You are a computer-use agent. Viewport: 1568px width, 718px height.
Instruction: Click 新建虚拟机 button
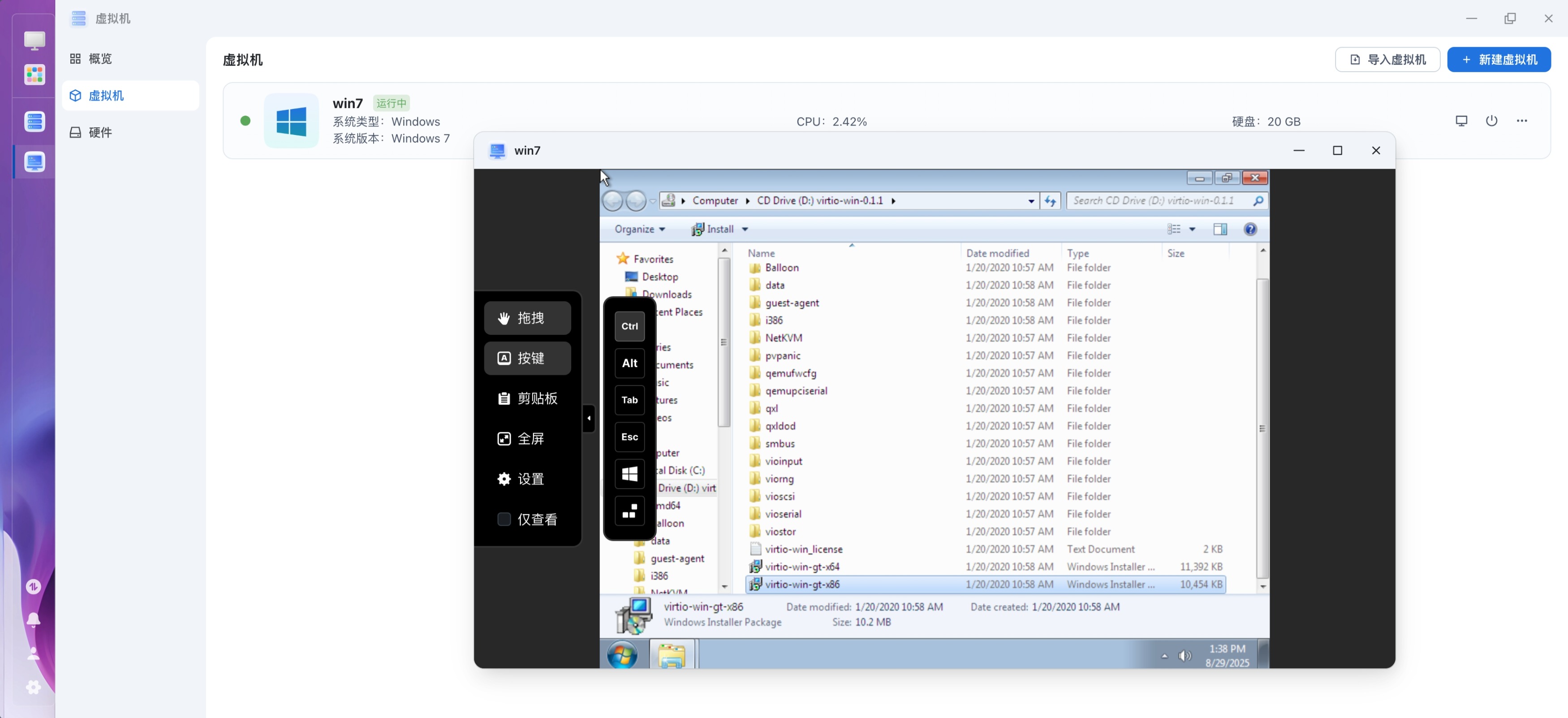(x=1499, y=60)
